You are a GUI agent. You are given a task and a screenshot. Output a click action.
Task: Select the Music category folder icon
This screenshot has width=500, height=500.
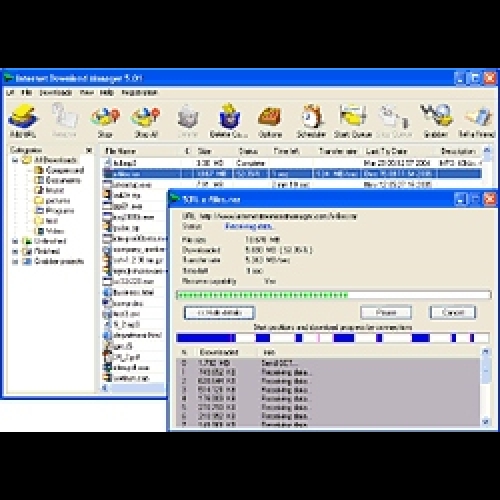point(39,190)
